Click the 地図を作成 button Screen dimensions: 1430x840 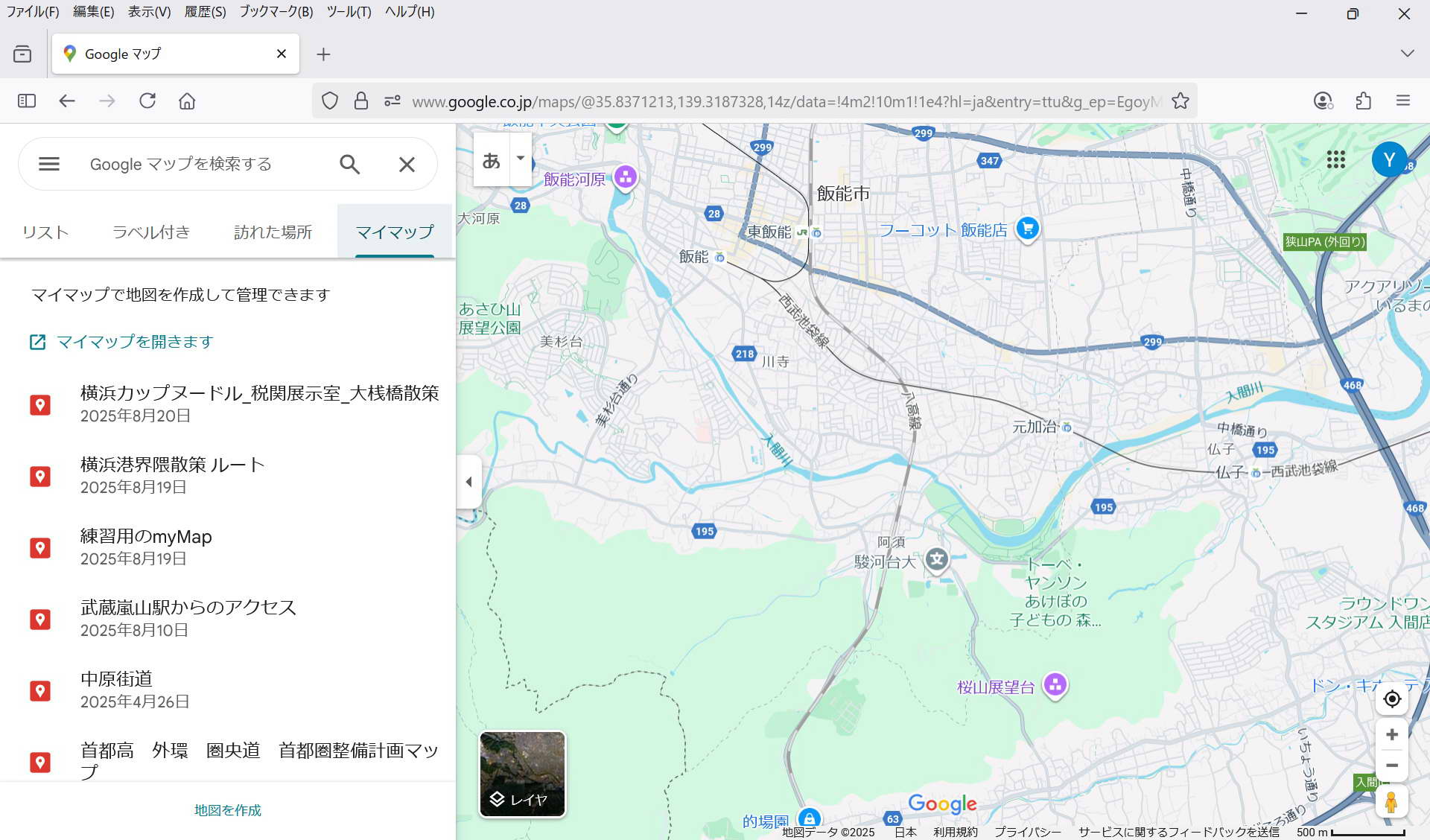point(227,810)
